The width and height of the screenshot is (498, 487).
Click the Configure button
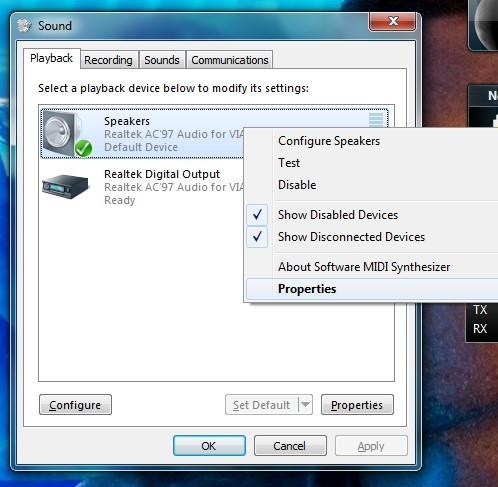[x=75, y=405]
